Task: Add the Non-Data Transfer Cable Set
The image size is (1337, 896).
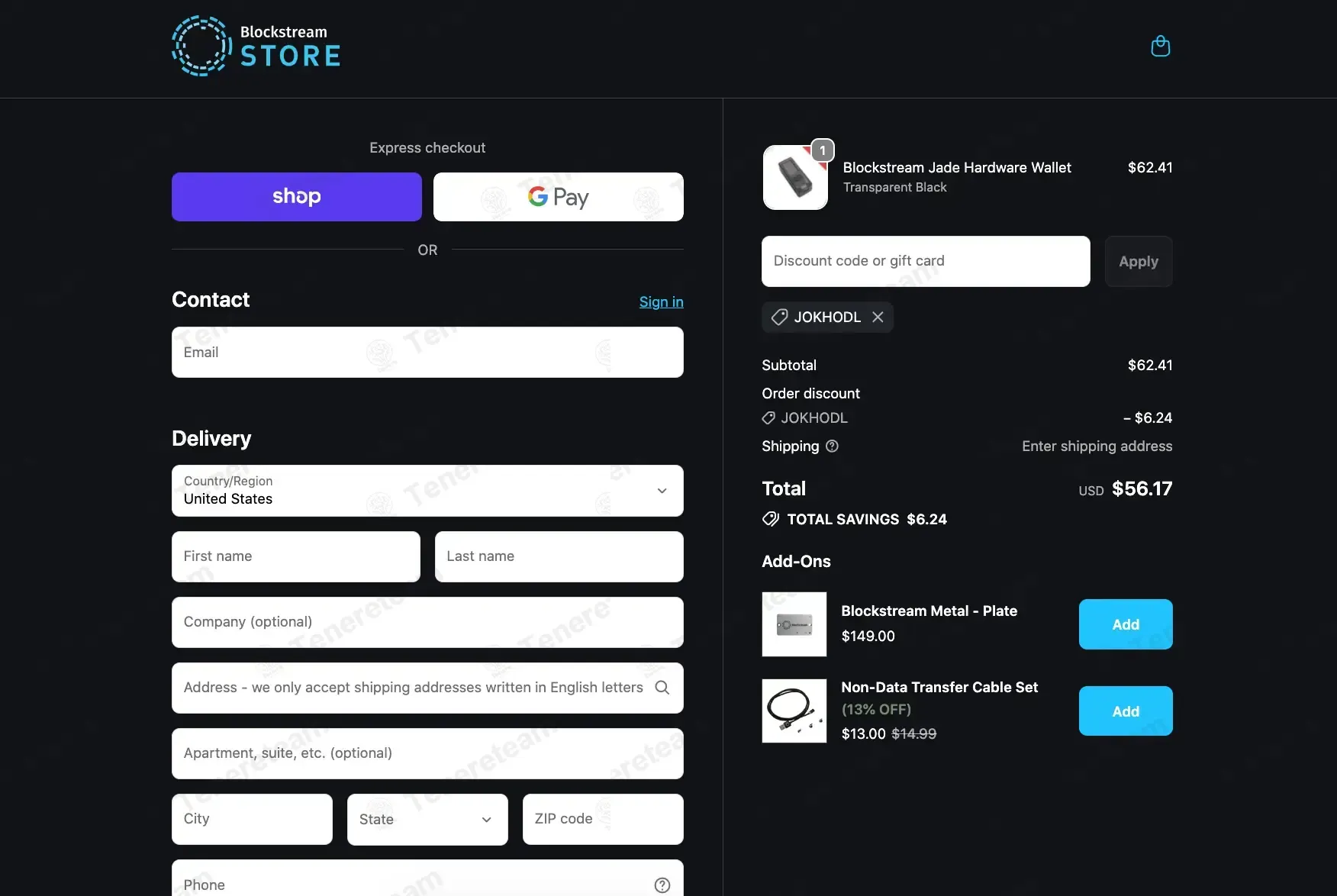Action: point(1125,711)
